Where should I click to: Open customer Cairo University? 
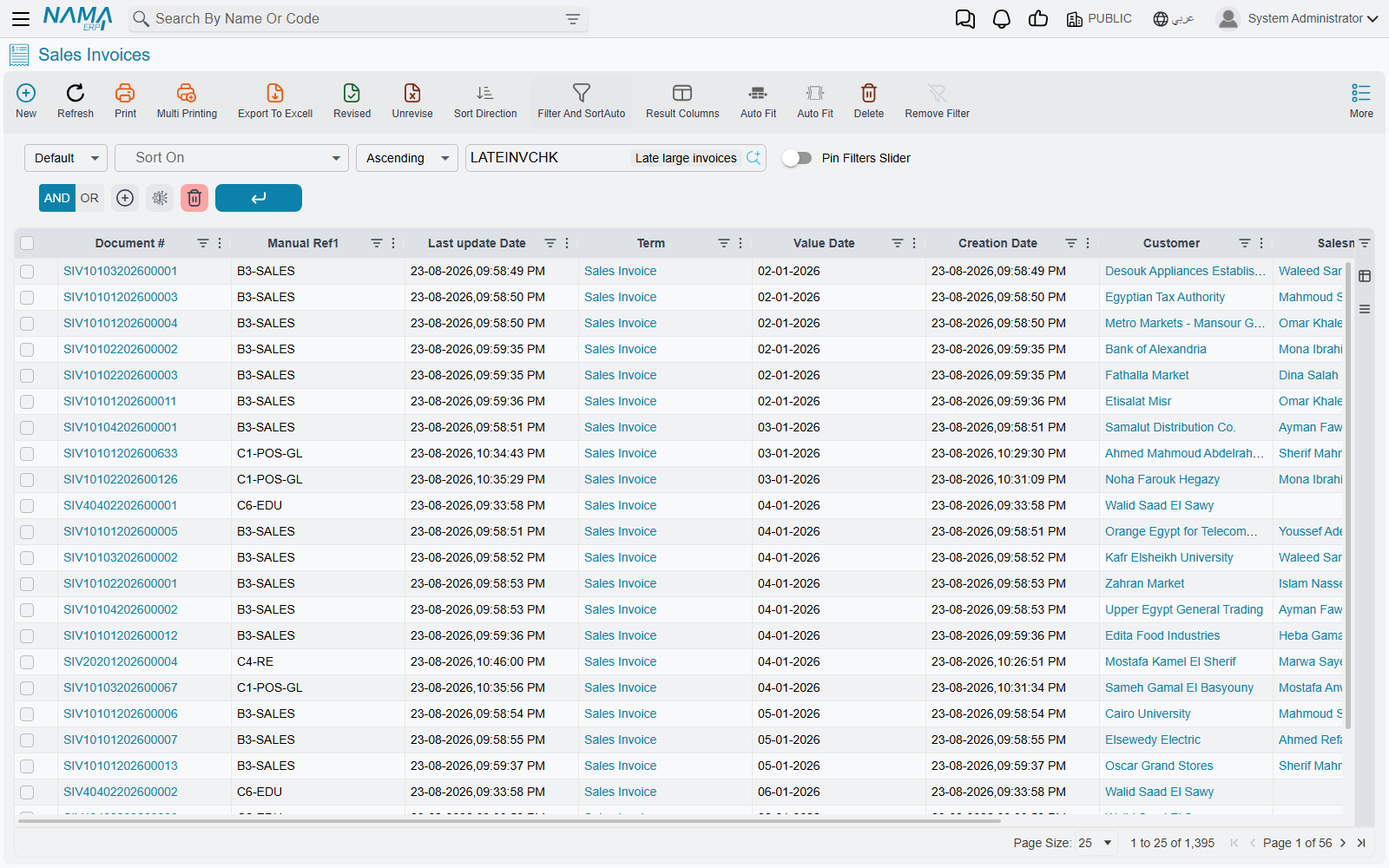click(x=1148, y=713)
